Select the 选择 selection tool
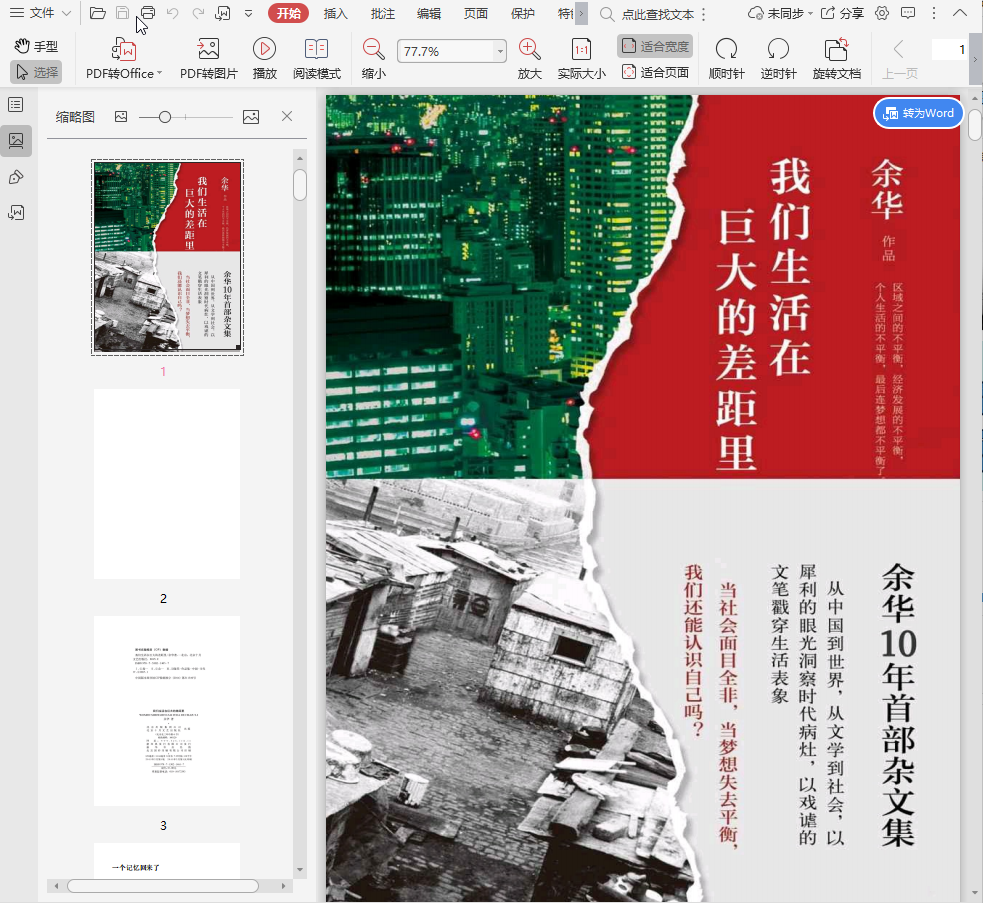This screenshot has width=983, height=903. [36, 72]
